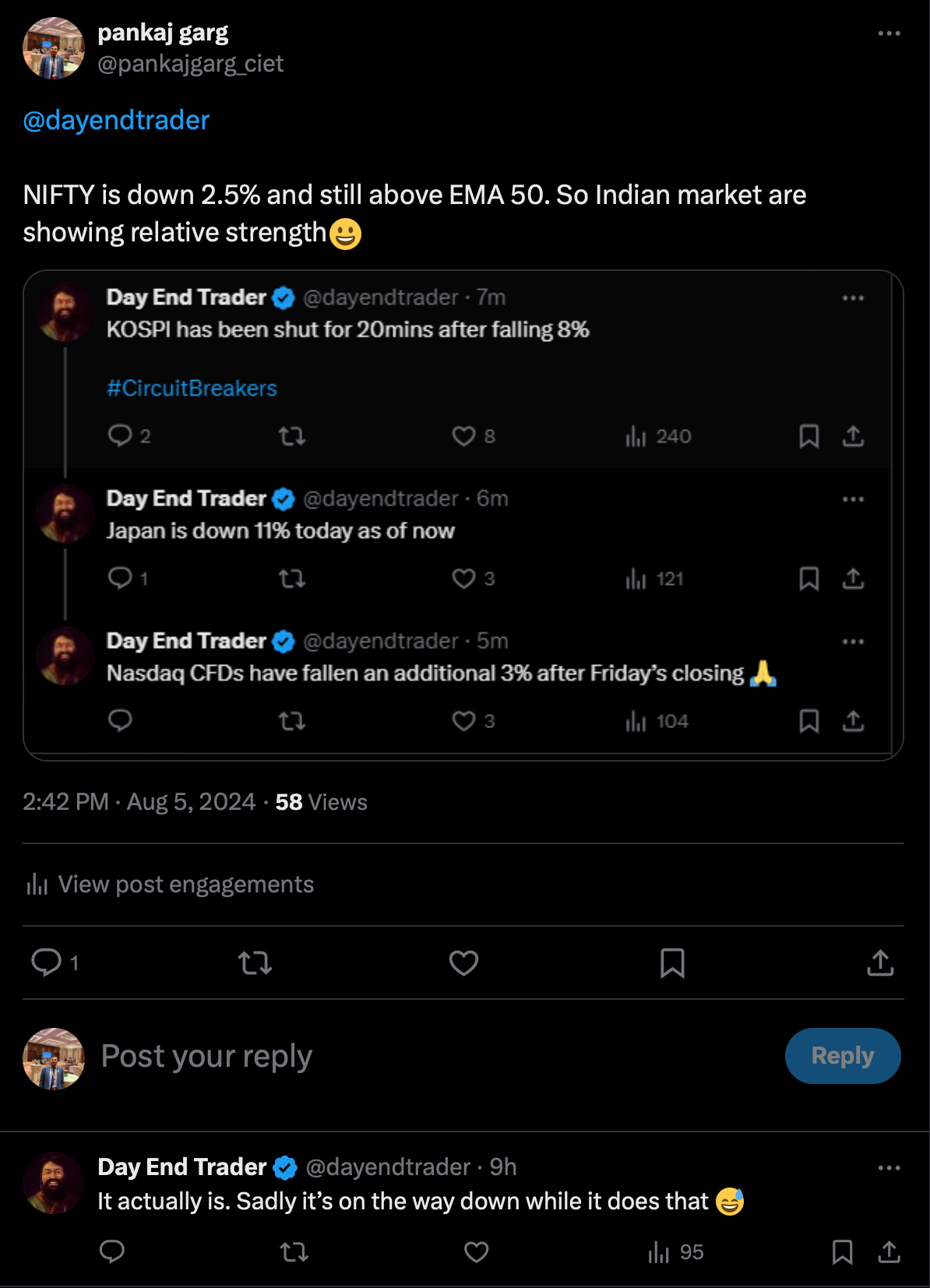The image size is (930, 1288).
Task: Open more options on the KOSPI quoted tweet
Action: pos(853,297)
